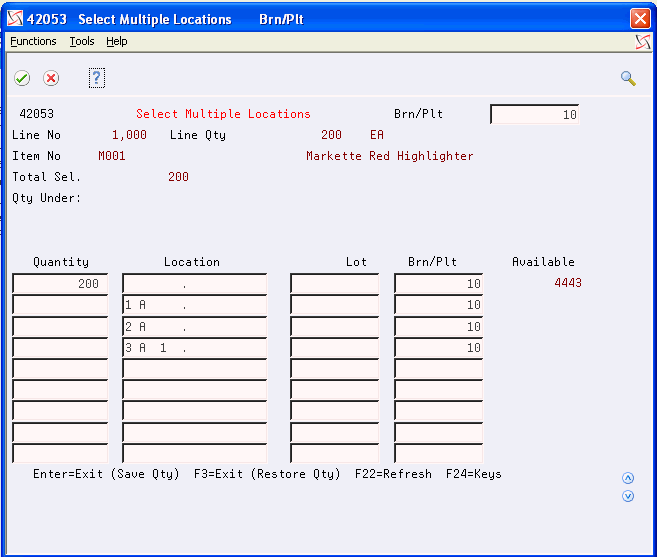The height and width of the screenshot is (557, 657).
Task: Open the Tools menu
Action: pos(82,41)
